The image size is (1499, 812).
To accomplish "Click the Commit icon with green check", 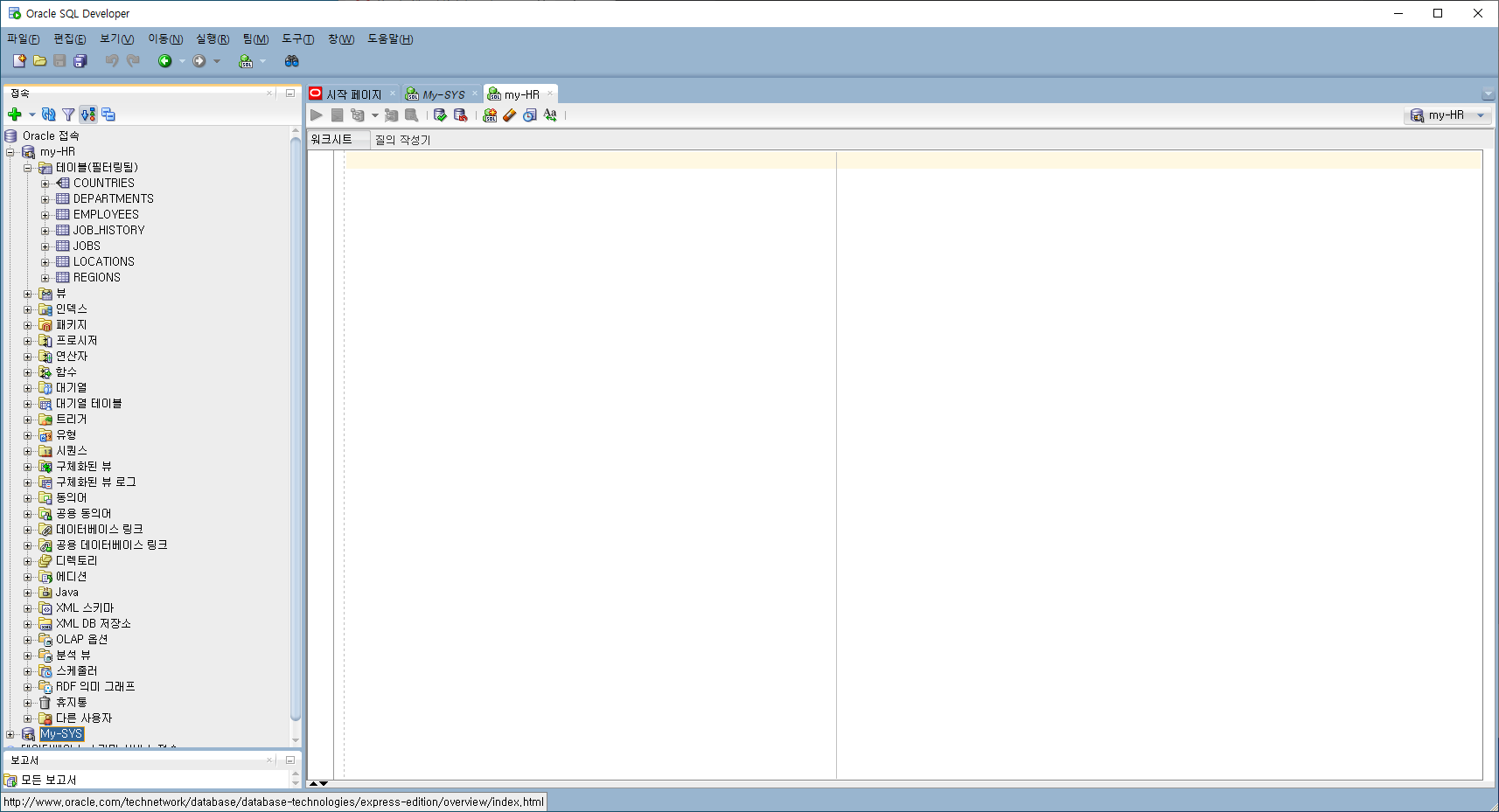I will 440,115.
